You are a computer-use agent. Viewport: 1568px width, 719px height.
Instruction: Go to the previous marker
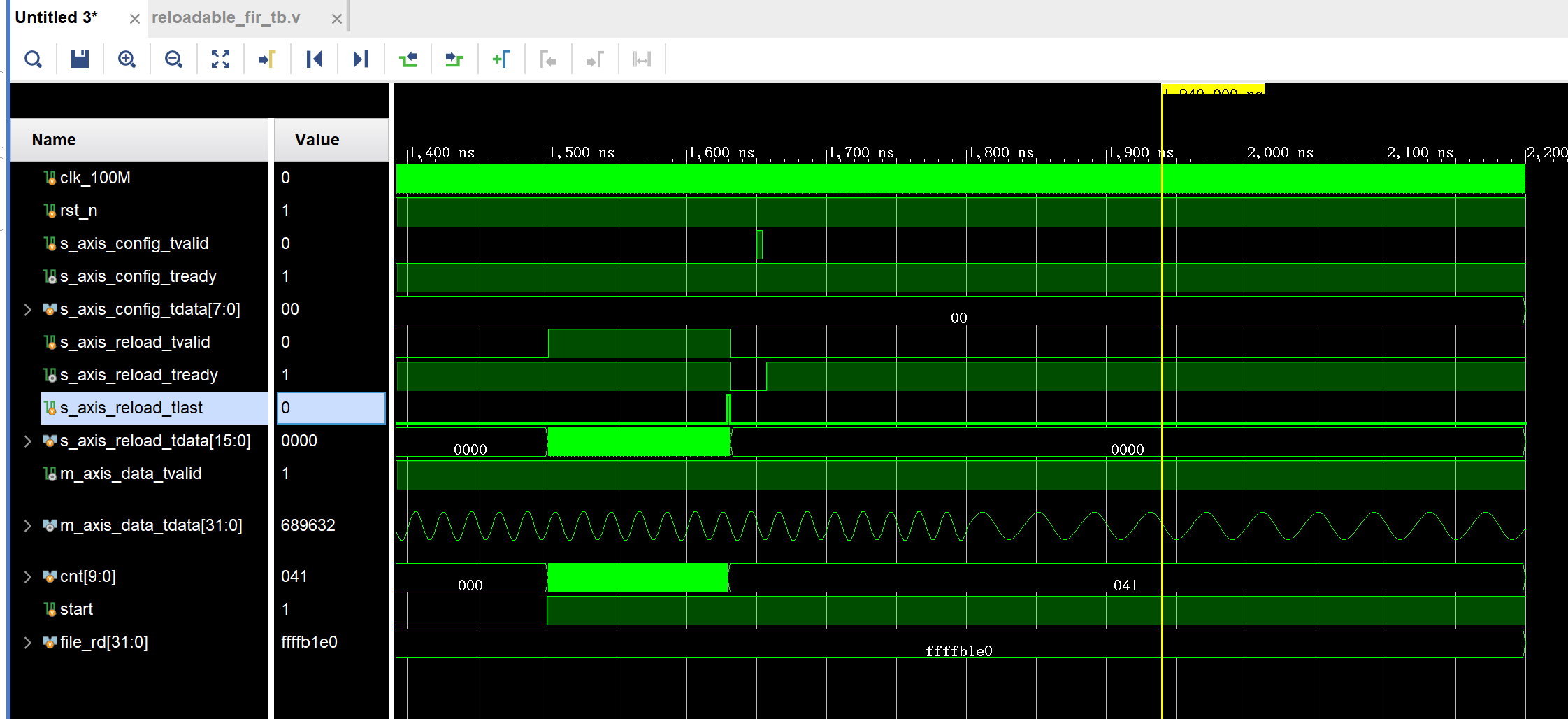(548, 59)
